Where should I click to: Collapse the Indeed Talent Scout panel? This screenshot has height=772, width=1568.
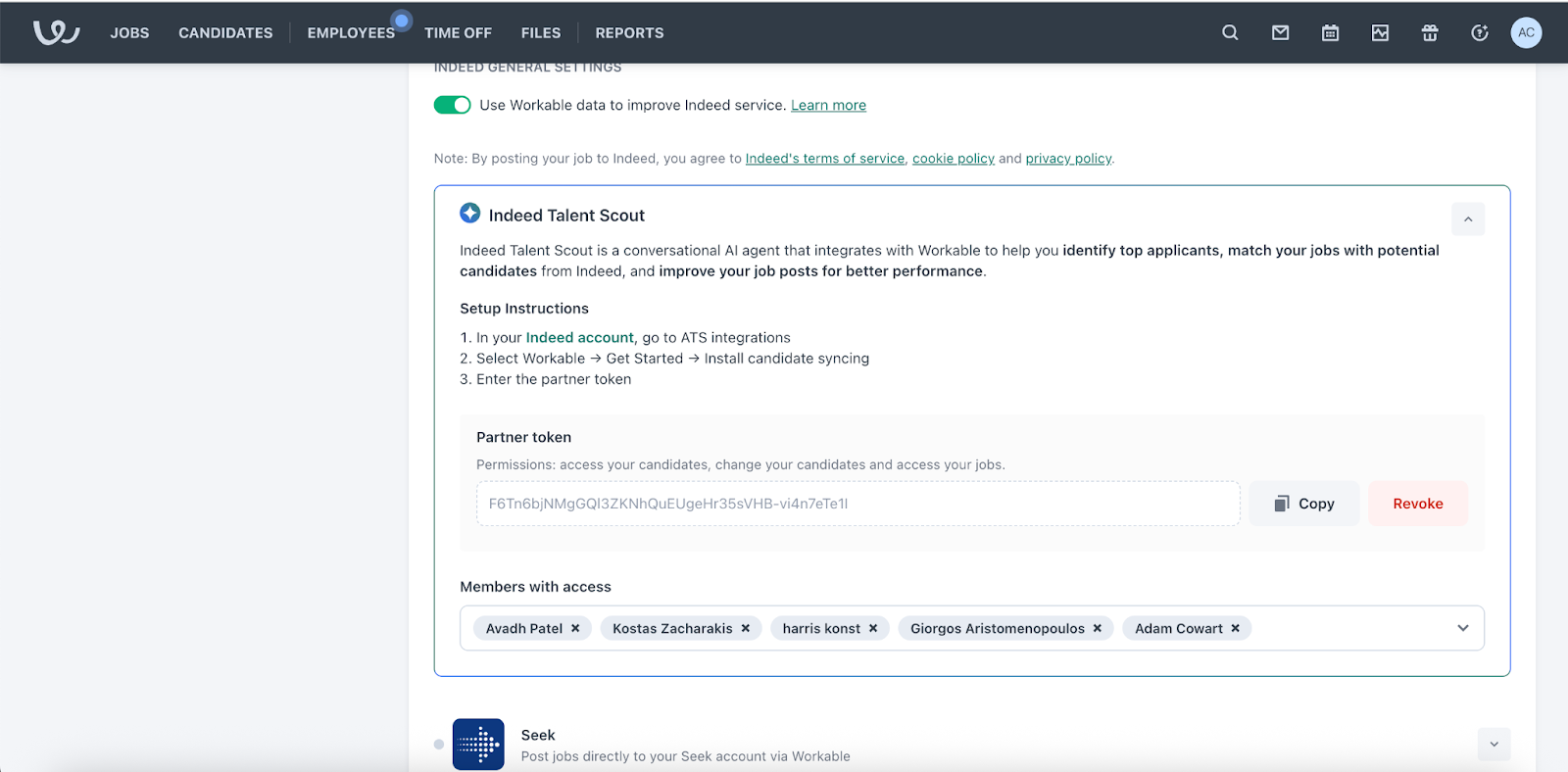point(1468,219)
